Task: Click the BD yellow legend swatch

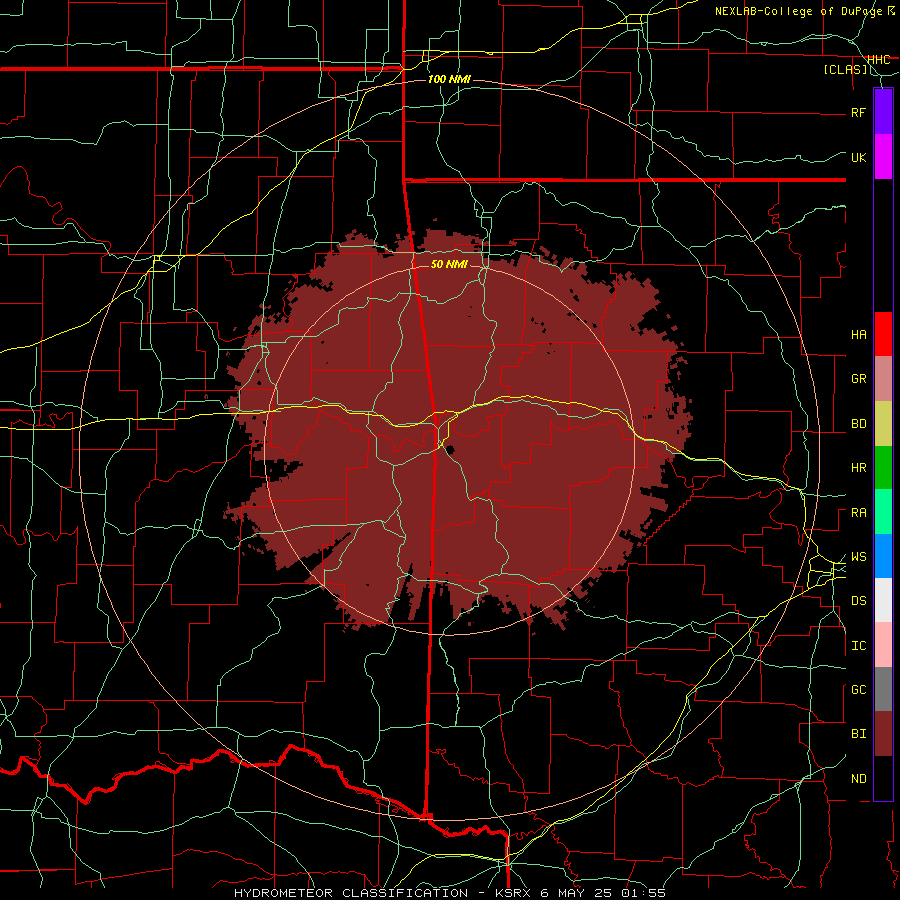Action: click(883, 424)
